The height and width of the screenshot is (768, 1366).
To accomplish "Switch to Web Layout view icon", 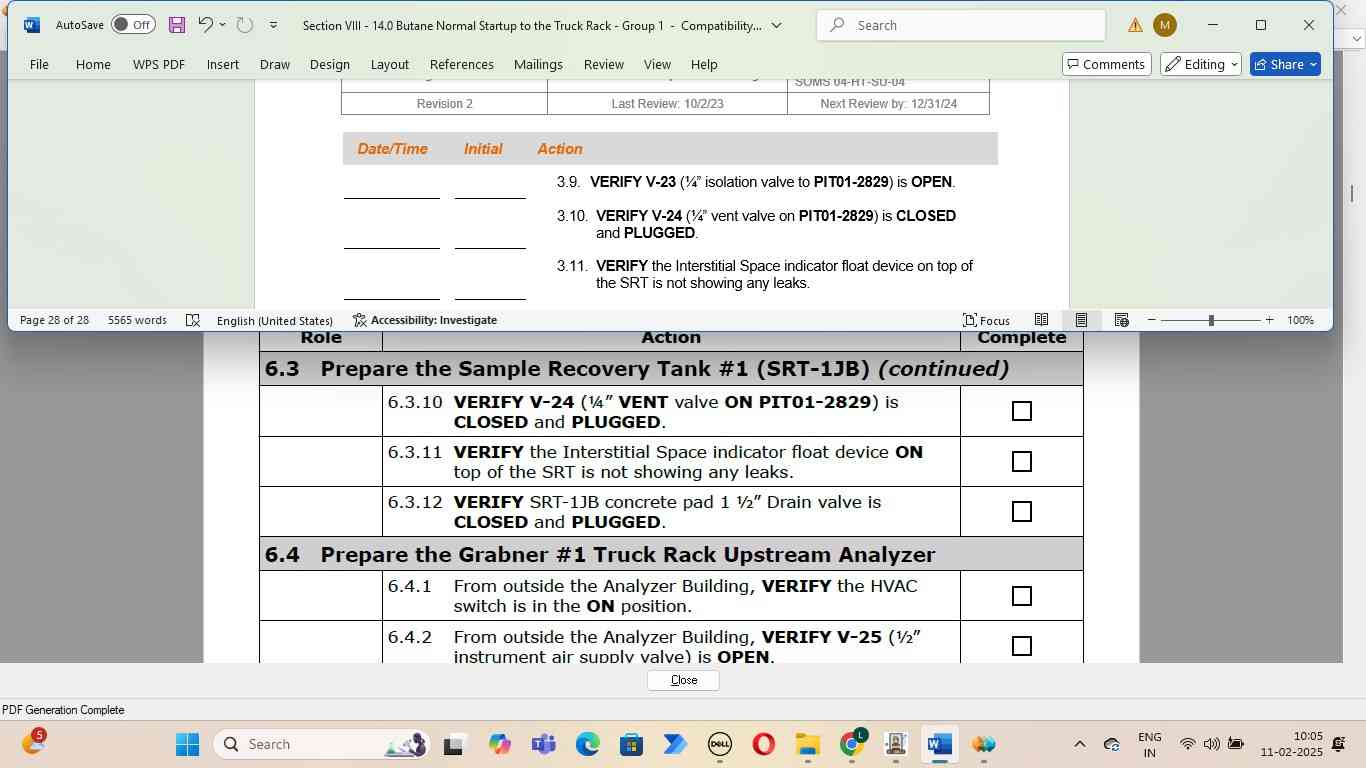I will point(1121,320).
